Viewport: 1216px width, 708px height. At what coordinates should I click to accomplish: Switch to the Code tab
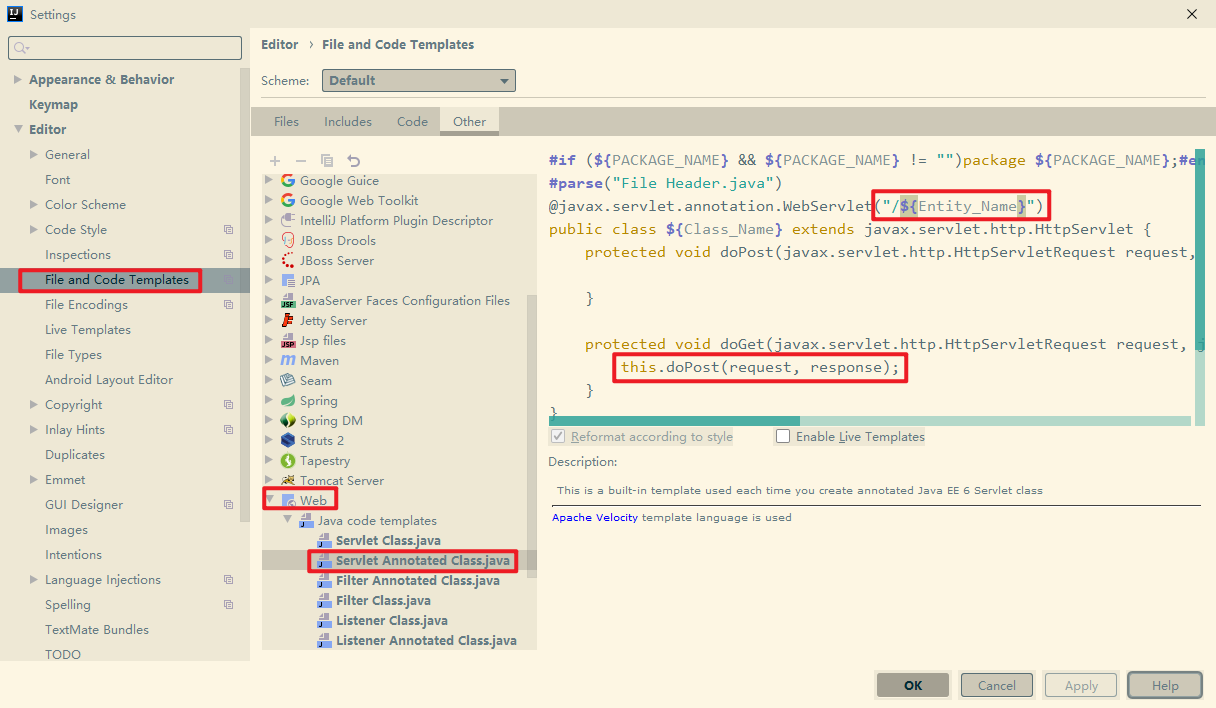[x=412, y=122]
